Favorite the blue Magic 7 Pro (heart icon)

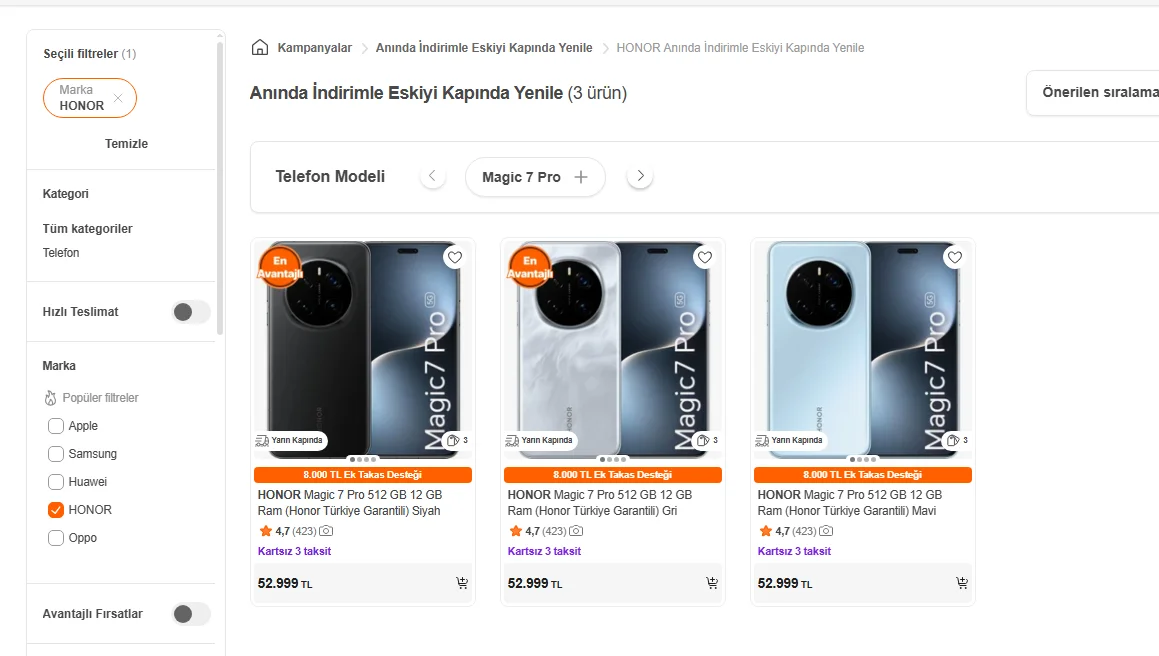[955, 257]
